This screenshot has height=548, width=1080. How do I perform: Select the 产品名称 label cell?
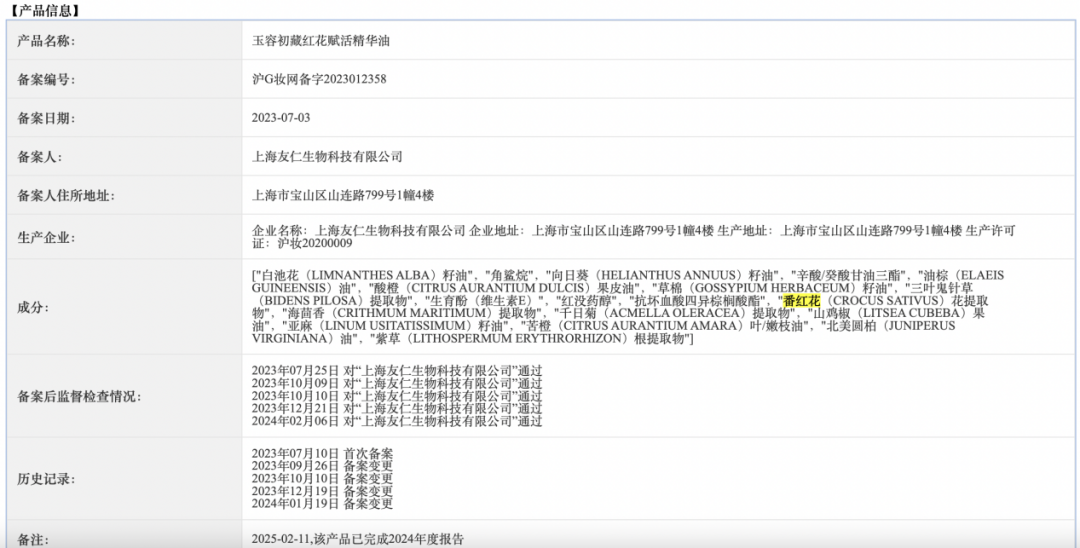pyautogui.click(x=124, y=41)
